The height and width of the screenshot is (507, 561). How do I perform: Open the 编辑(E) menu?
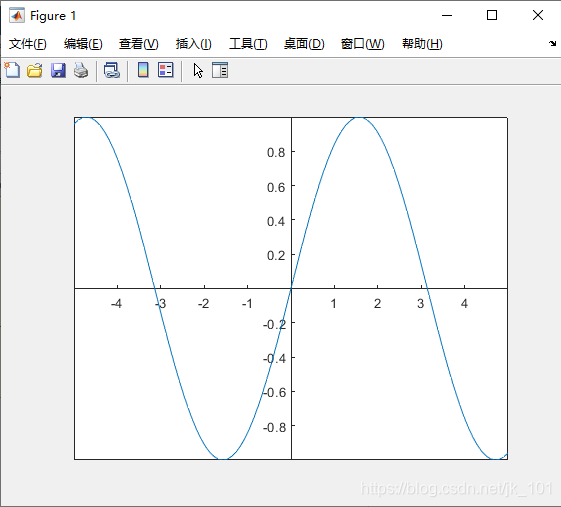point(83,44)
